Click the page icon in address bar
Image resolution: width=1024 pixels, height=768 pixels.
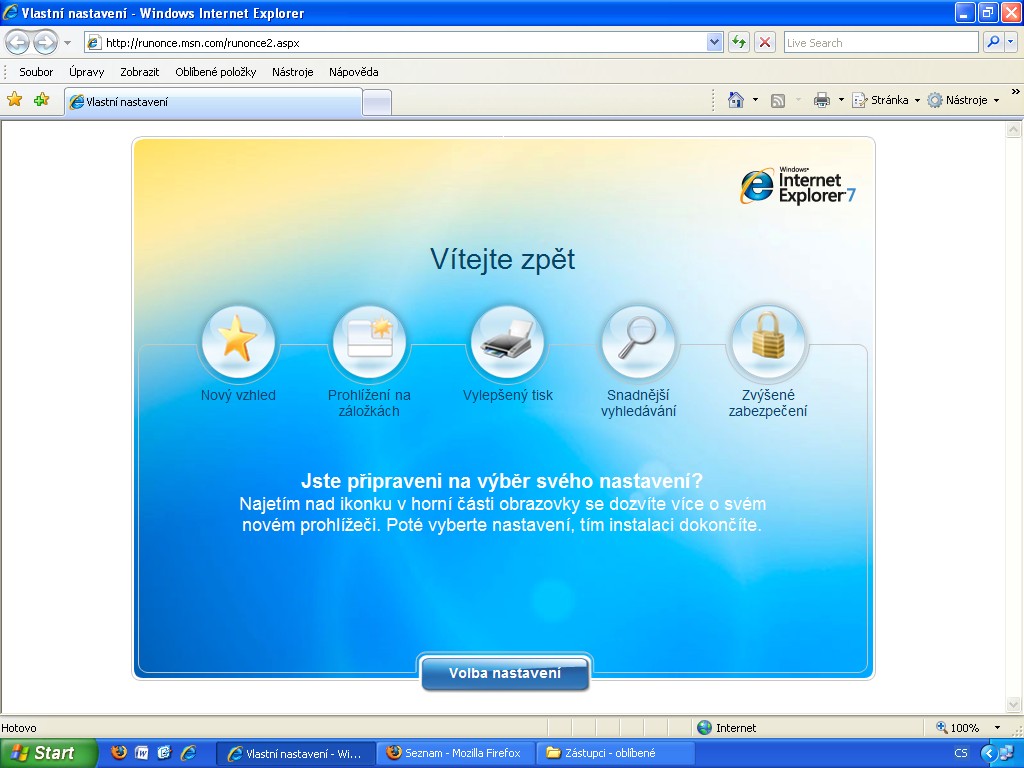[x=94, y=43]
